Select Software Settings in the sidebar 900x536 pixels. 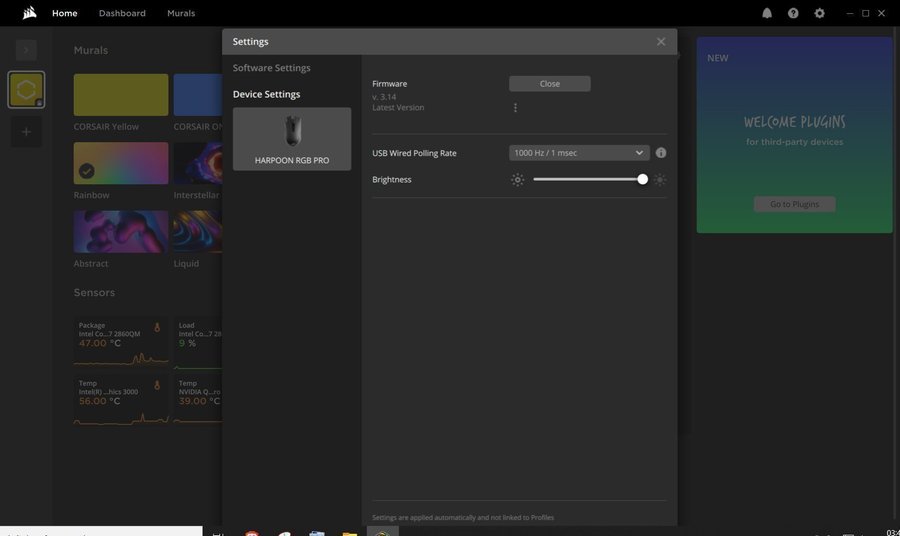click(x=272, y=68)
